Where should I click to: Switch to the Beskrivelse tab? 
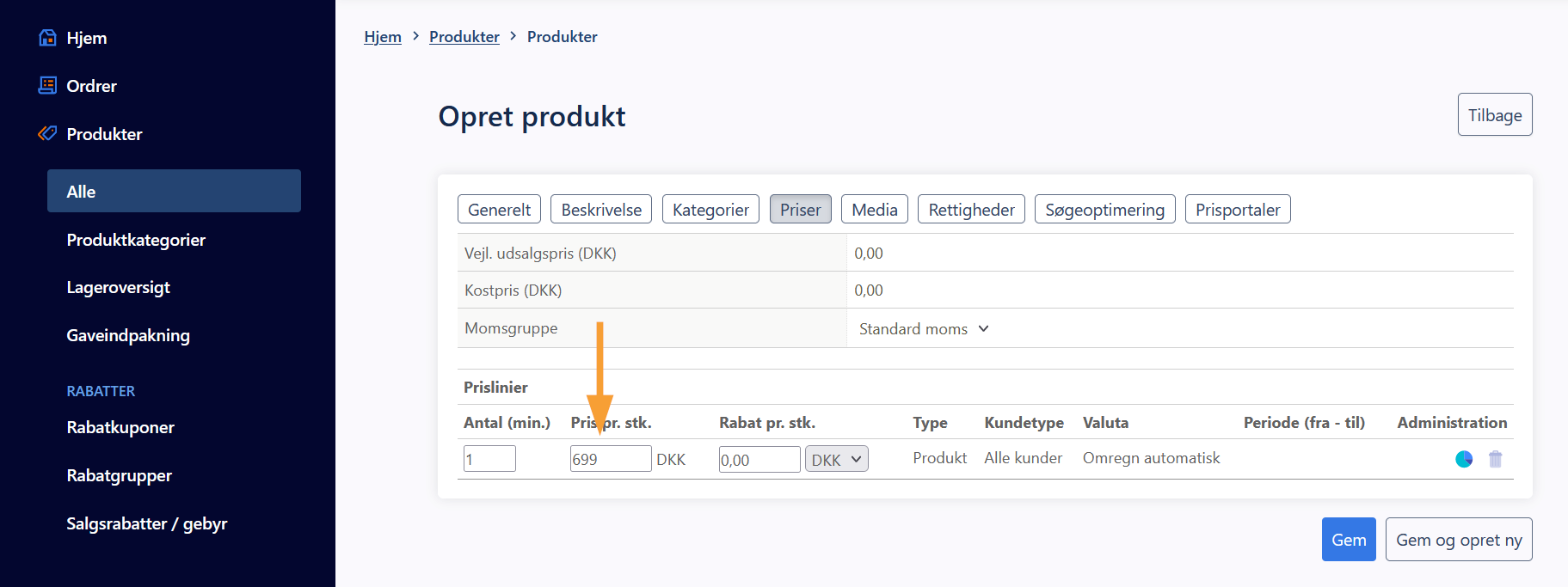coord(601,209)
